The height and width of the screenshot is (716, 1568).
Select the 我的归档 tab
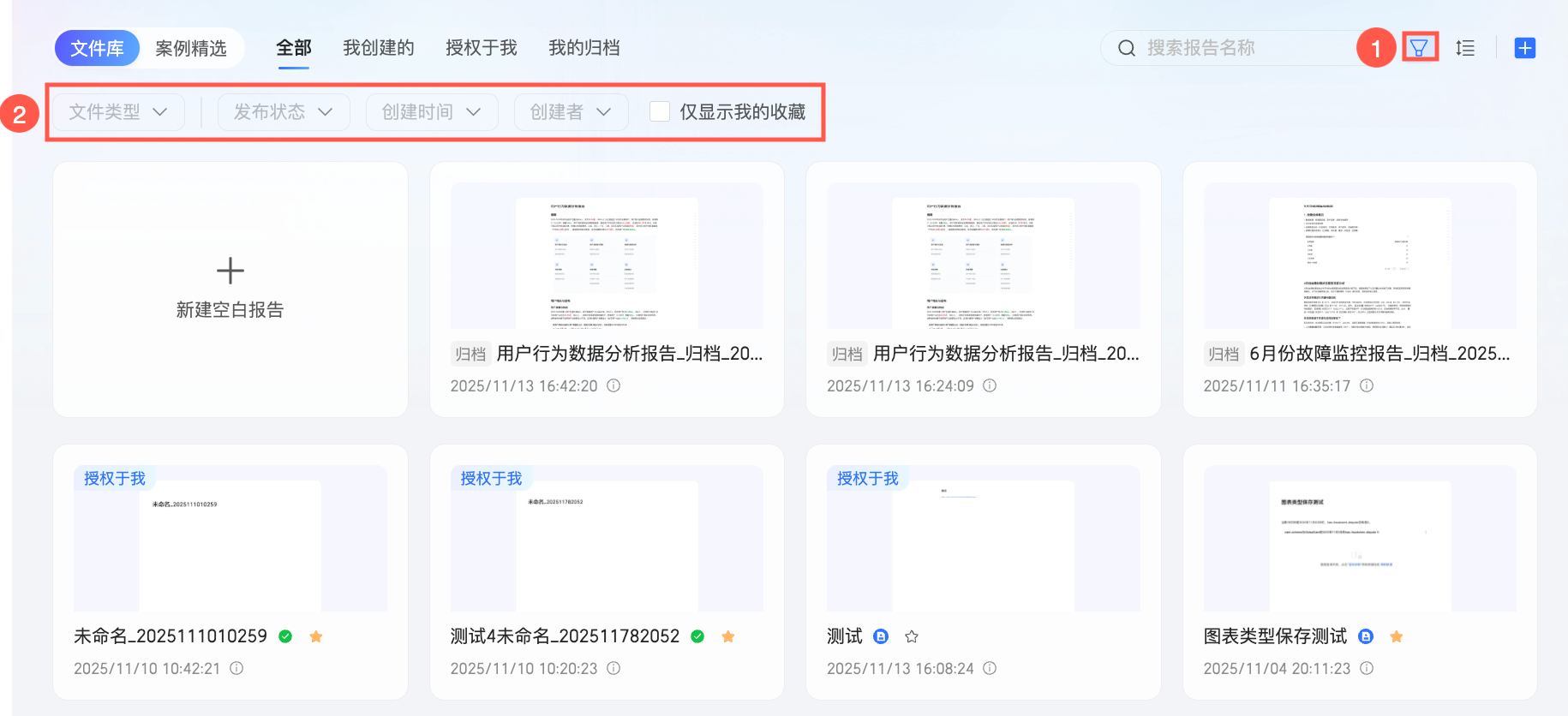(584, 48)
